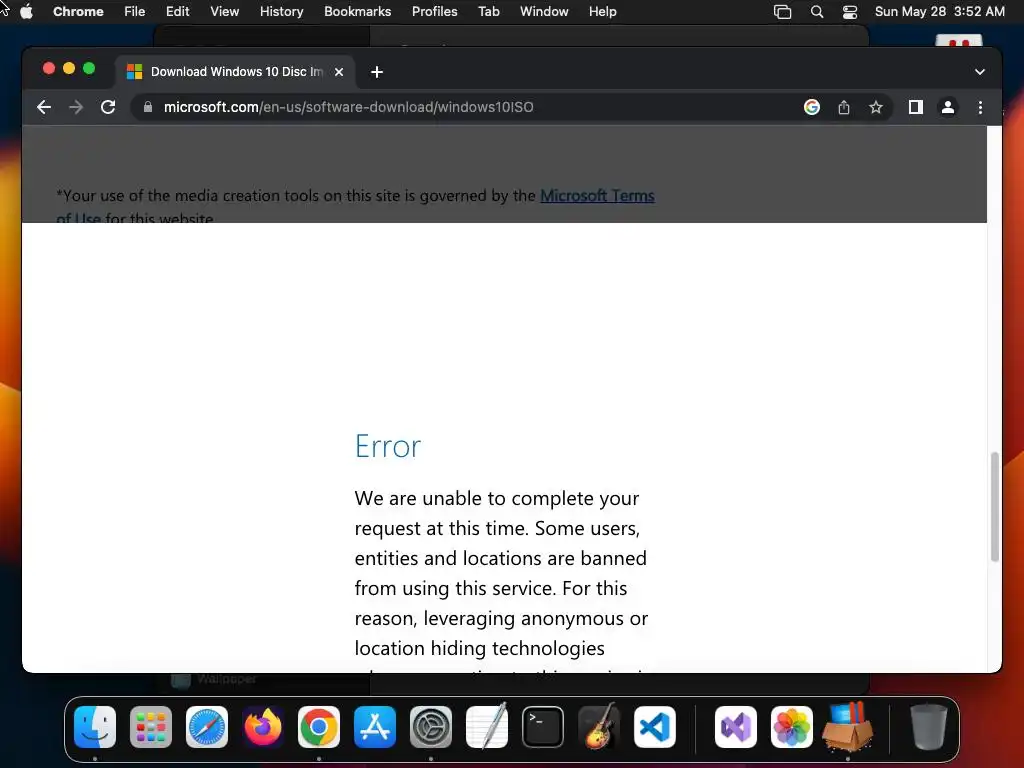Open the Tab menu

(x=488, y=11)
